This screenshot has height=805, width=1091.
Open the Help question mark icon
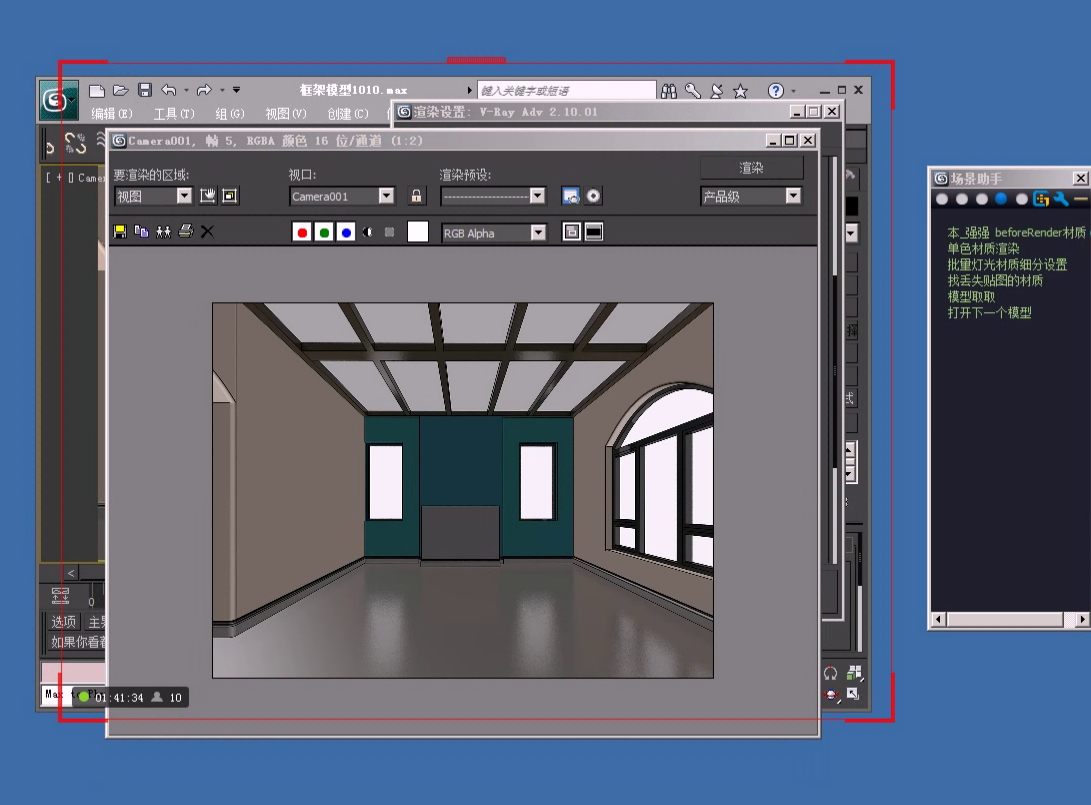pyautogui.click(x=776, y=90)
